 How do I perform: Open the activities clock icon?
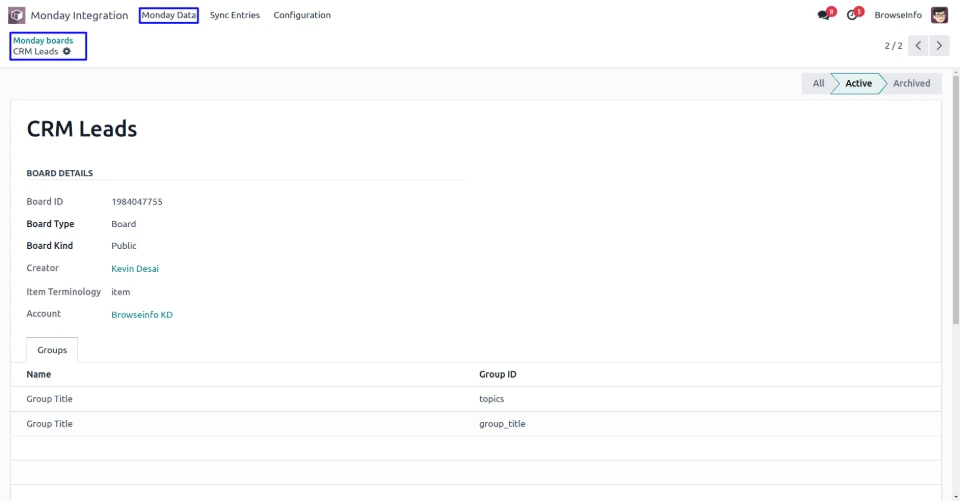point(853,15)
